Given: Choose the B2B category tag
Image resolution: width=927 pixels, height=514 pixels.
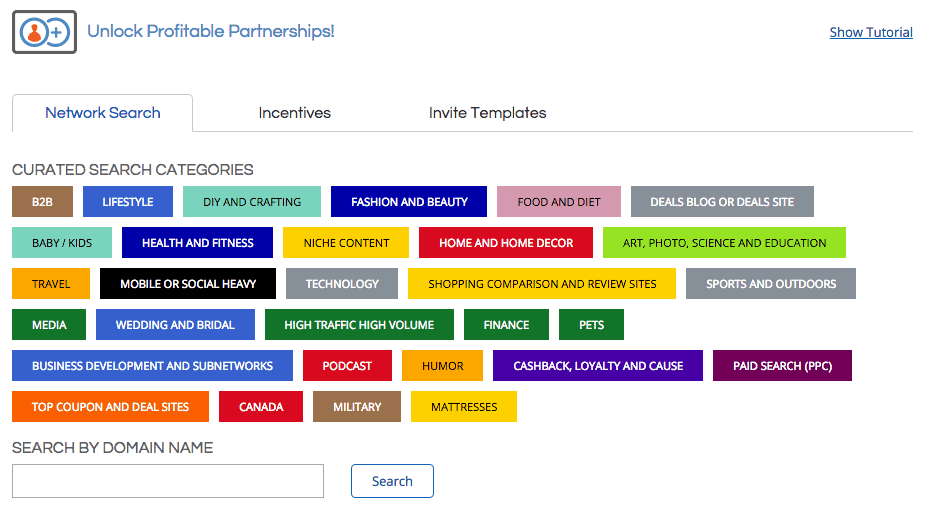Looking at the screenshot, I should tap(42, 202).
